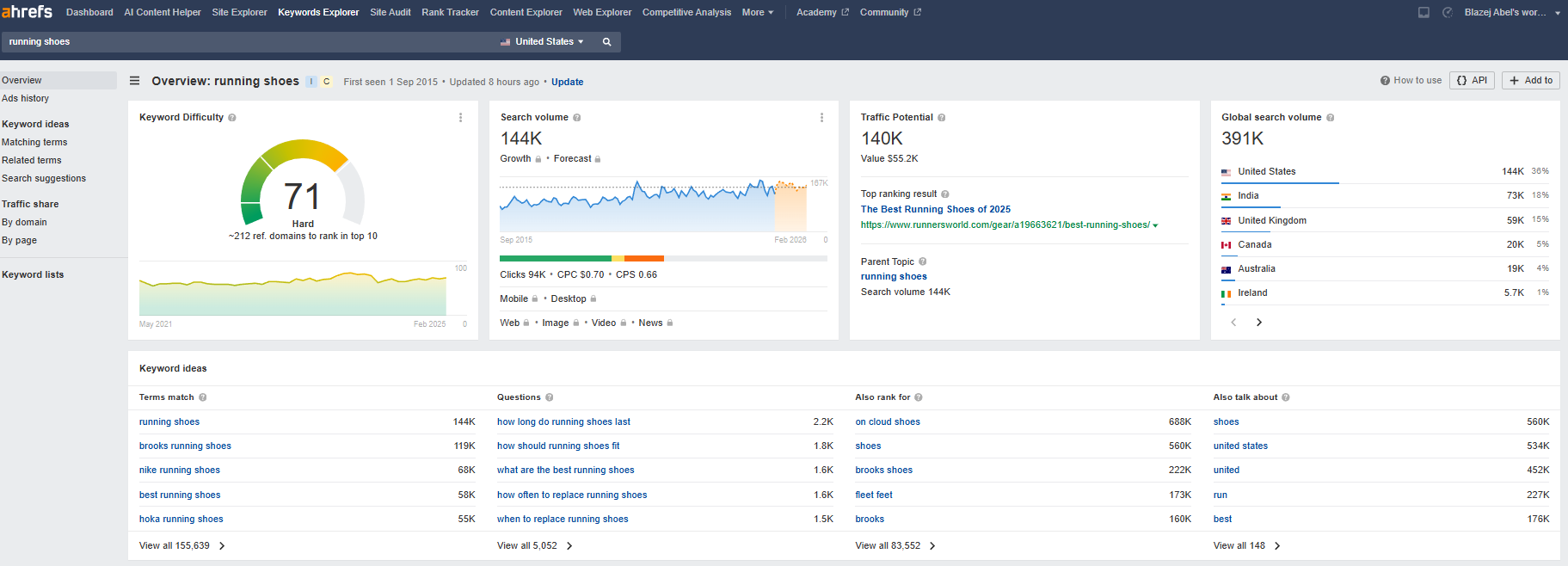Open Web Explorer from top navigation
The height and width of the screenshot is (566, 1568).
(602, 12)
